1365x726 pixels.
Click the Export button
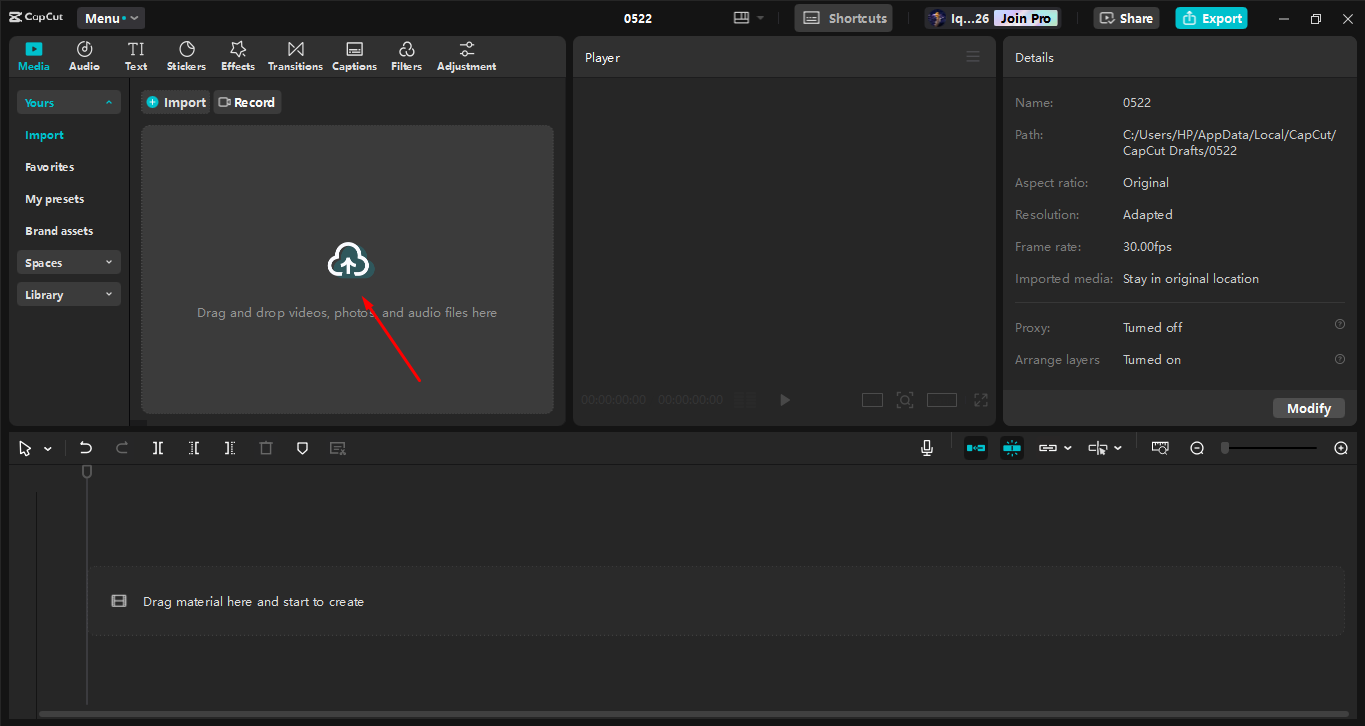pyautogui.click(x=1211, y=18)
